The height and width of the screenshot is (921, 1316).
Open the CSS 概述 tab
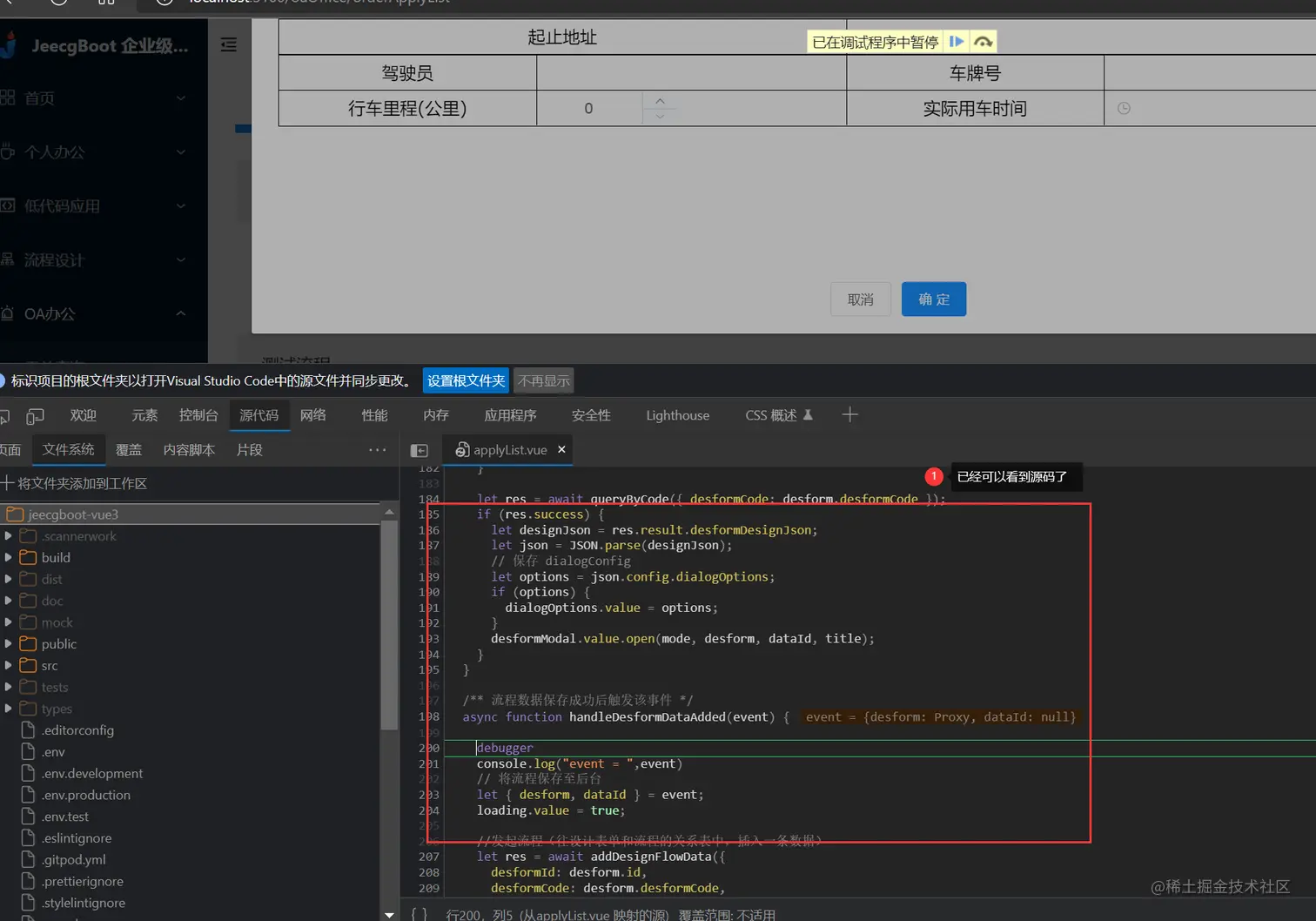(778, 415)
